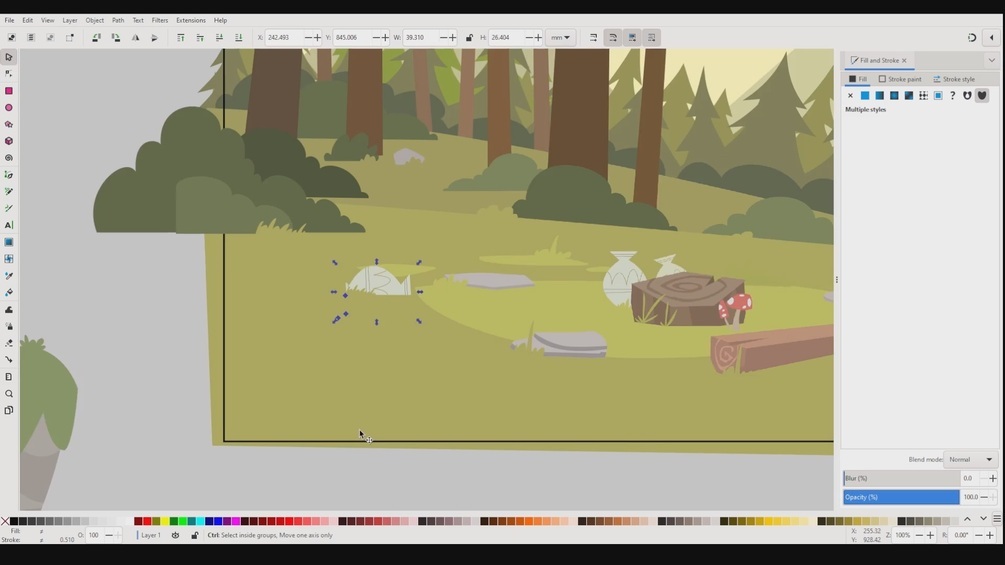Screen dimensions: 1005x565
Task: Set fill rule to nonzero (solid heart)
Action: point(982,95)
